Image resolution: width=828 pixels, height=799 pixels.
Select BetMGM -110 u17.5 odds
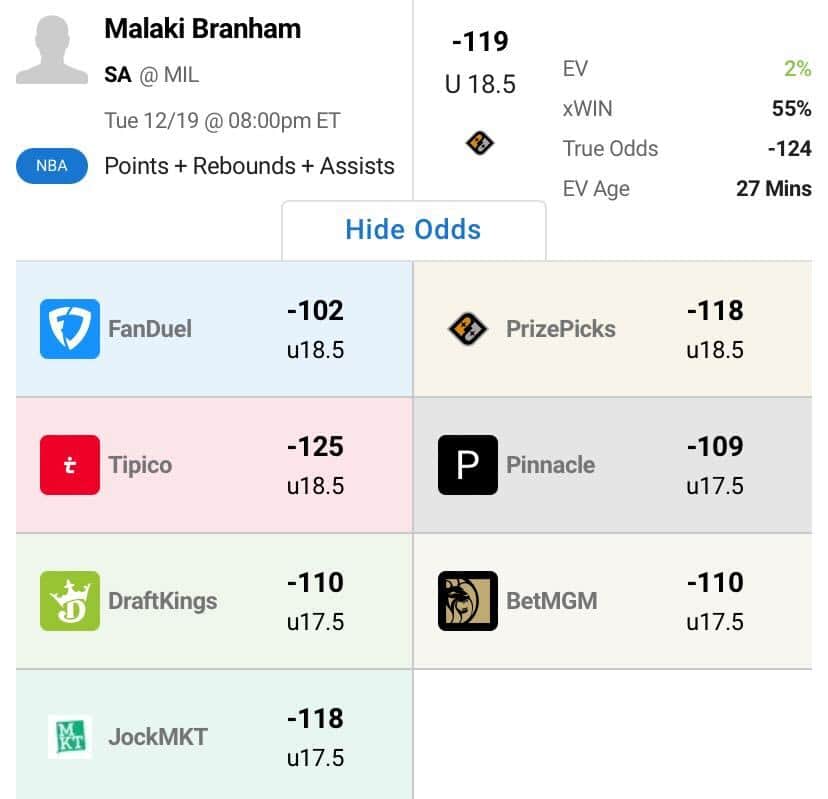[x=714, y=601]
